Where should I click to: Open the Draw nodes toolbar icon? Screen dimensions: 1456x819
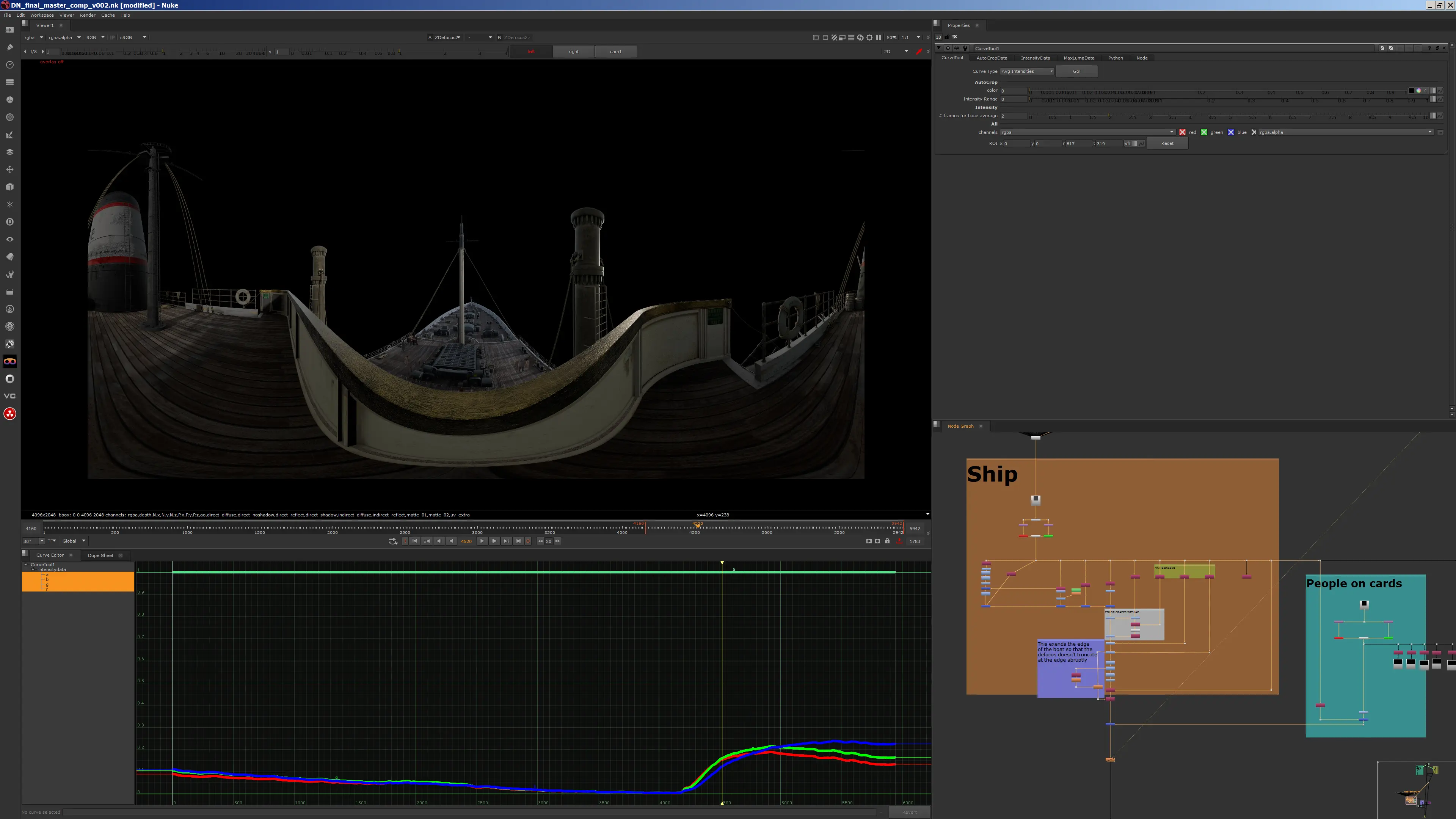click(x=9, y=47)
